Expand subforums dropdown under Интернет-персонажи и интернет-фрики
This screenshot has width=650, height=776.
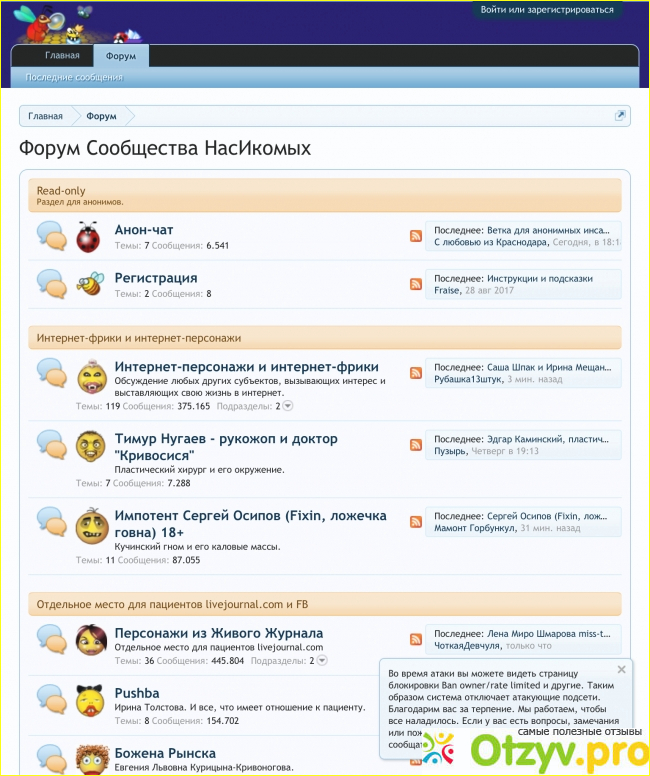pyautogui.click(x=288, y=406)
